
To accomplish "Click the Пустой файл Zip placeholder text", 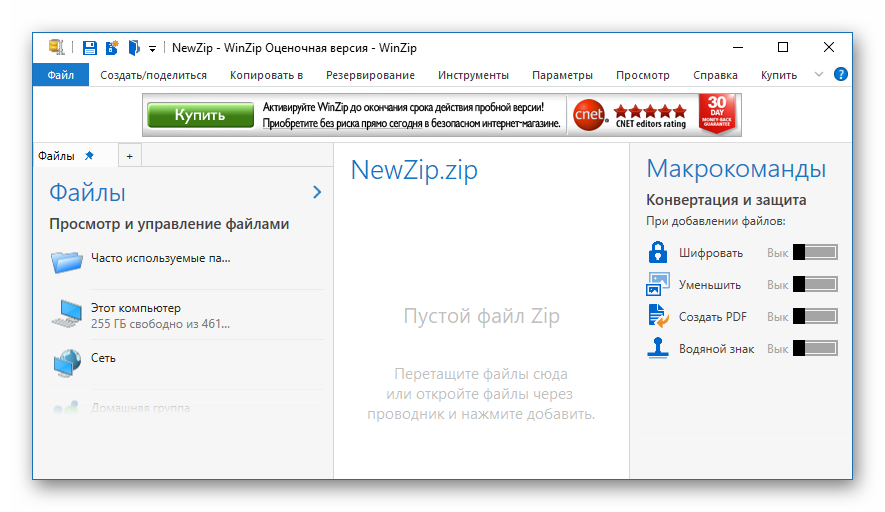I will [x=481, y=316].
